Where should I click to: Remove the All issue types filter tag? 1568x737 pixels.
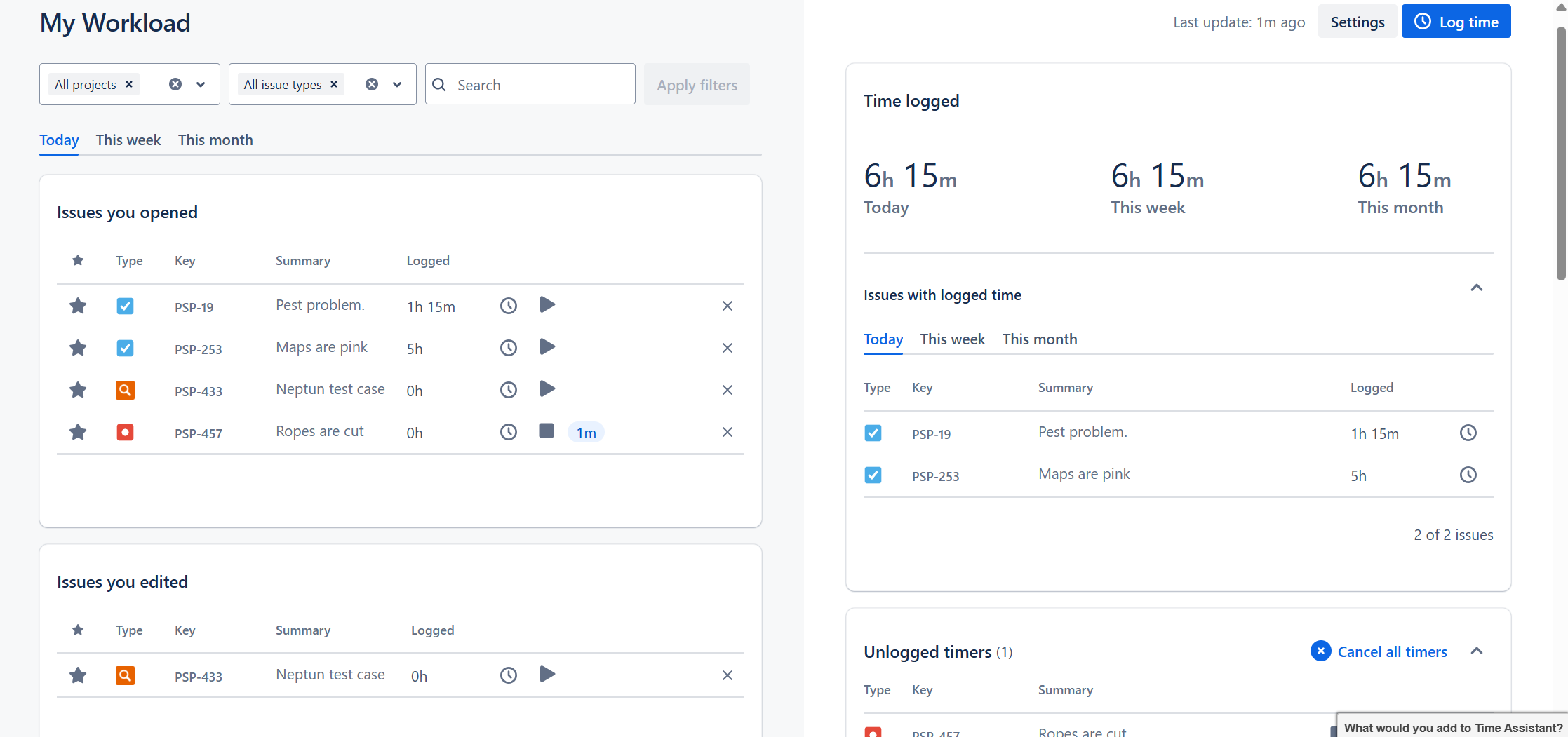point(334,84)
